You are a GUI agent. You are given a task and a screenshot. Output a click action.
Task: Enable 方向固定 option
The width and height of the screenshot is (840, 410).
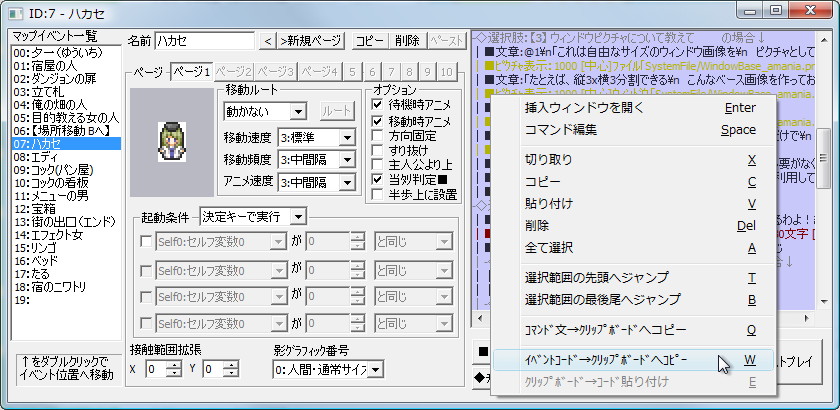coord(378,136)
